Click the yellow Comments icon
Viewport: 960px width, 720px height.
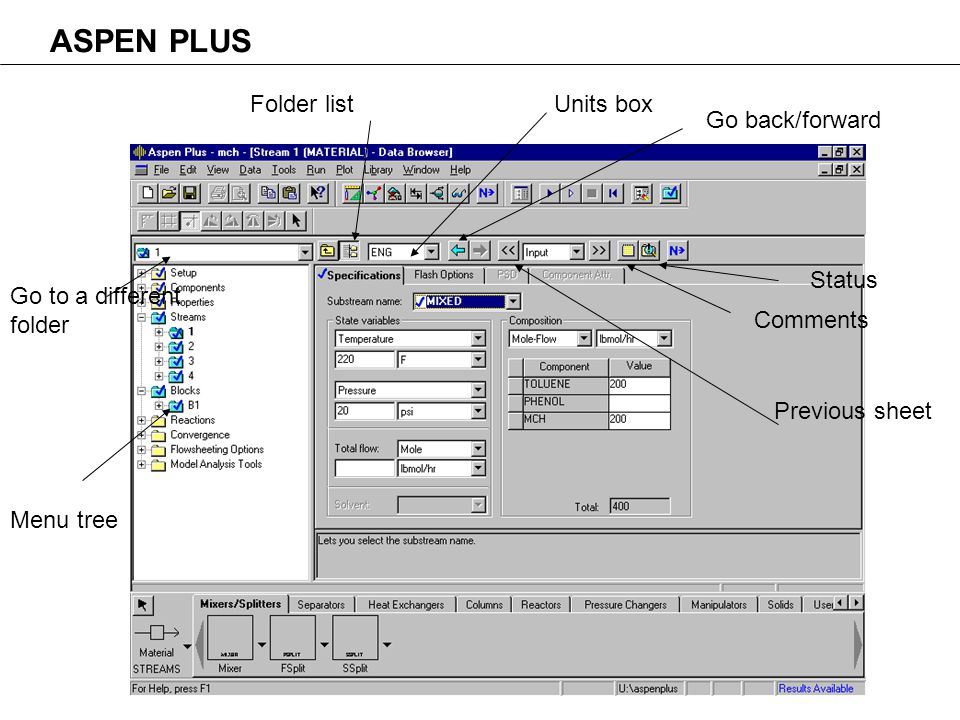point(628,250)
